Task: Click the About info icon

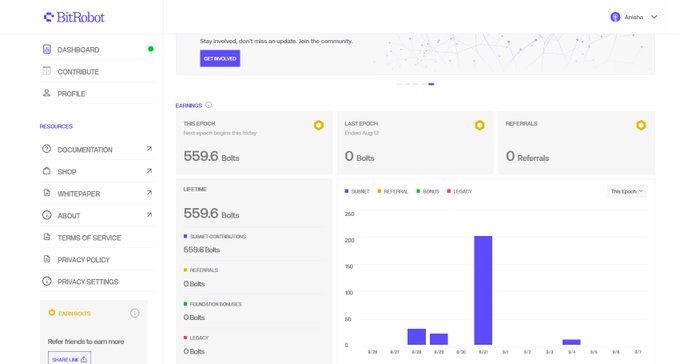Action: (x=47, y=215)
